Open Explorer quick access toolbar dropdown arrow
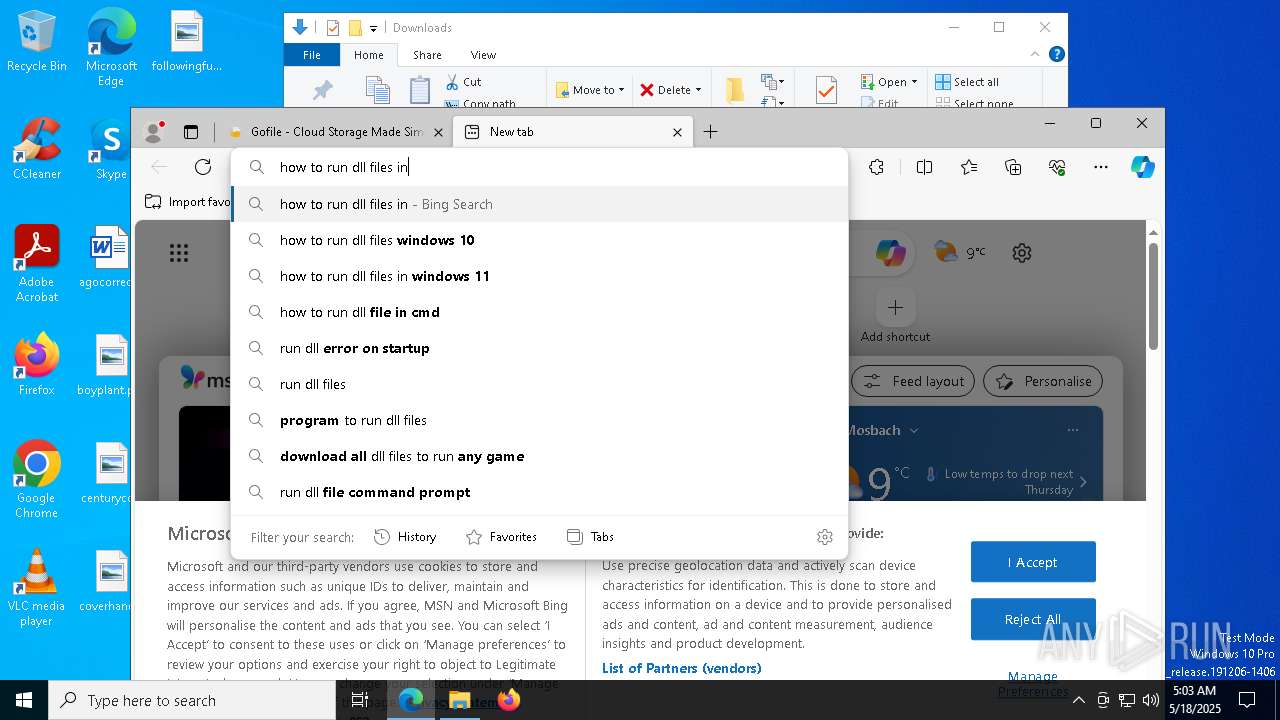 tap(374, 28)
